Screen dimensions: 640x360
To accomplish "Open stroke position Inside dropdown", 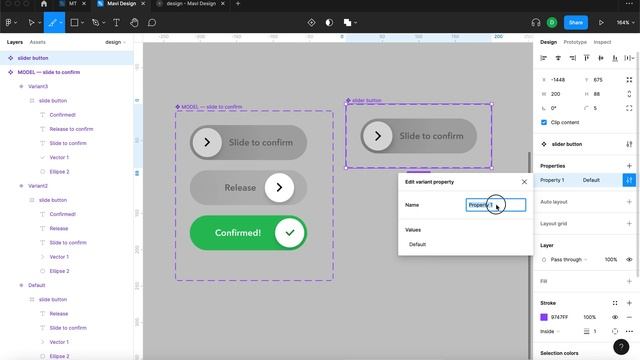I will 550,331.
